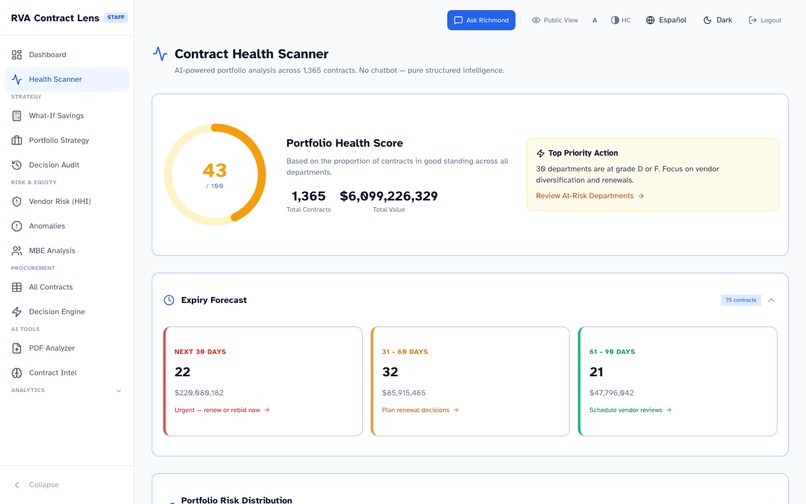Click the Anomalies alert circle icon
Viewport: 806px width, 504px height.
click(x=17, y=226)
